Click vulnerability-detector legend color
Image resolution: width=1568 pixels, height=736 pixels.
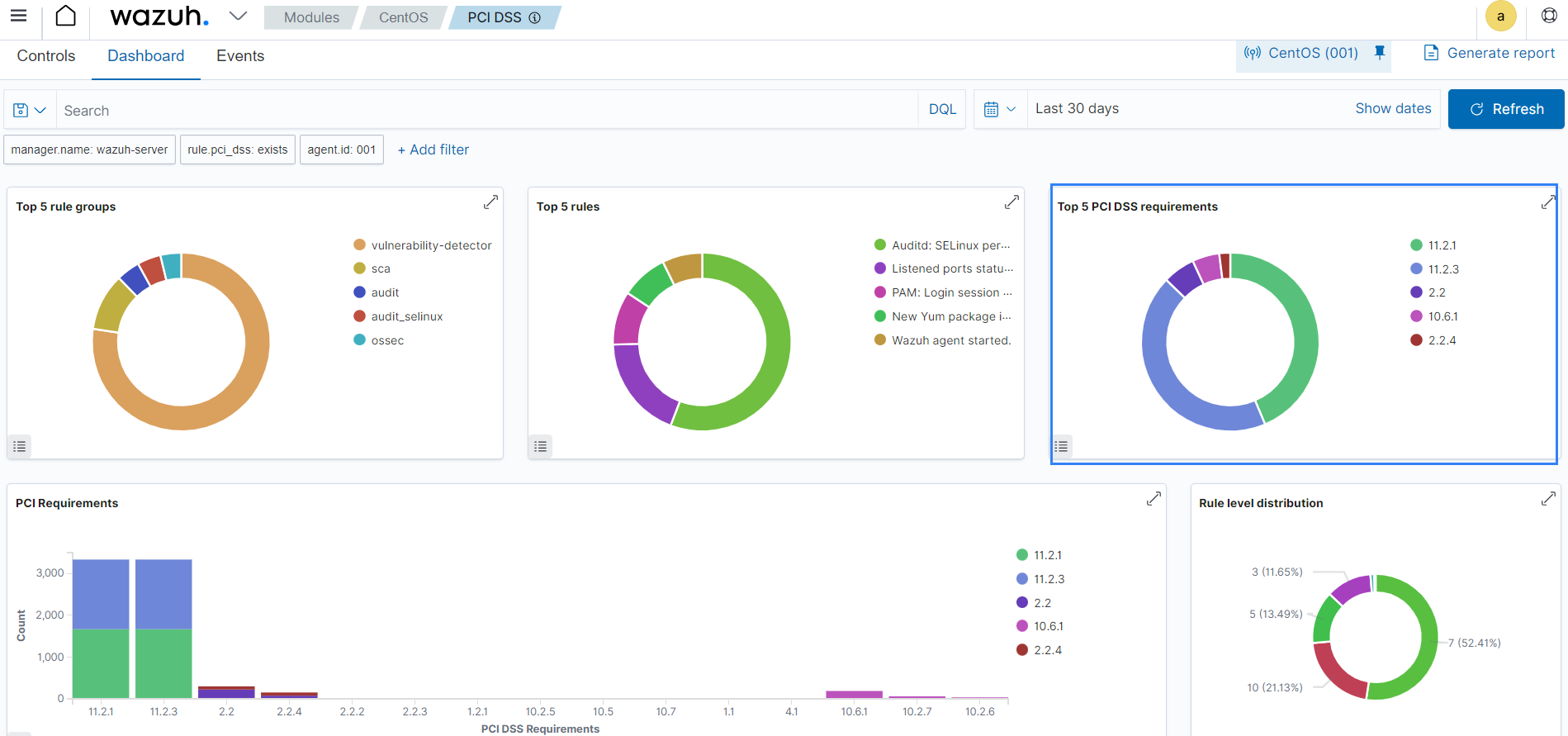pyautogui.click(x=359, y=245)
